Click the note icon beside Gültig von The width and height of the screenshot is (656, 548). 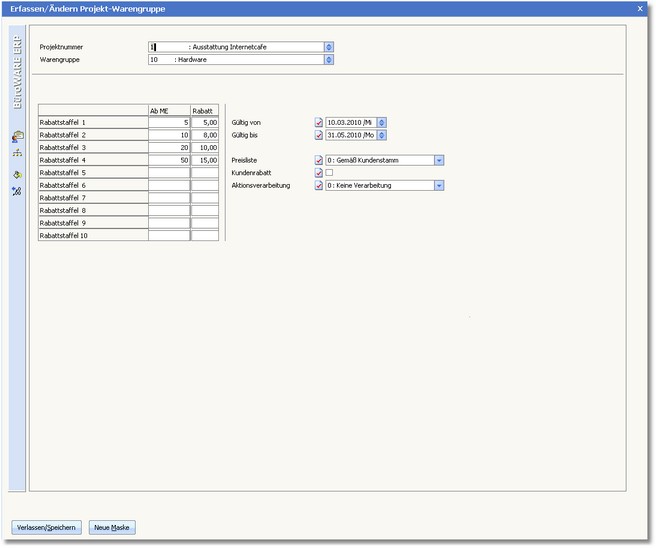point(319,122)
